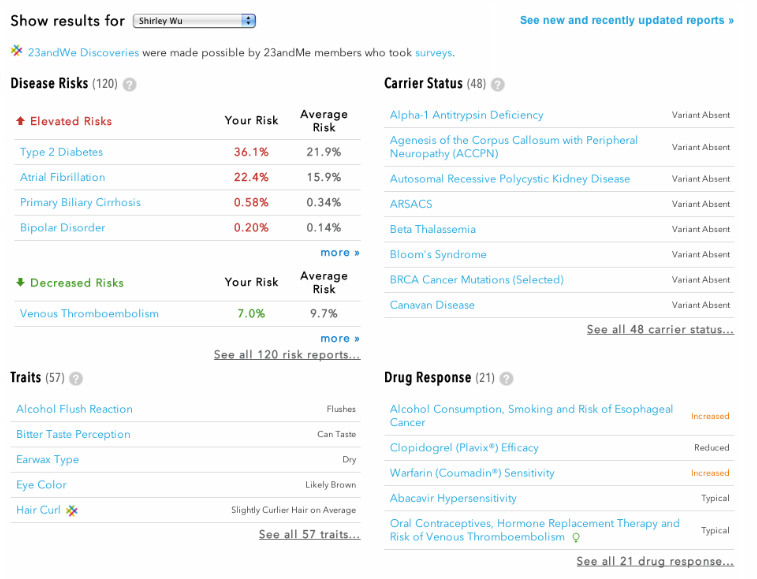The width and height of the screenshot is (757, 579).
Task: View Autosomal Recessive Polycystic Kidney Disease
Action: [x=510, y=179]
